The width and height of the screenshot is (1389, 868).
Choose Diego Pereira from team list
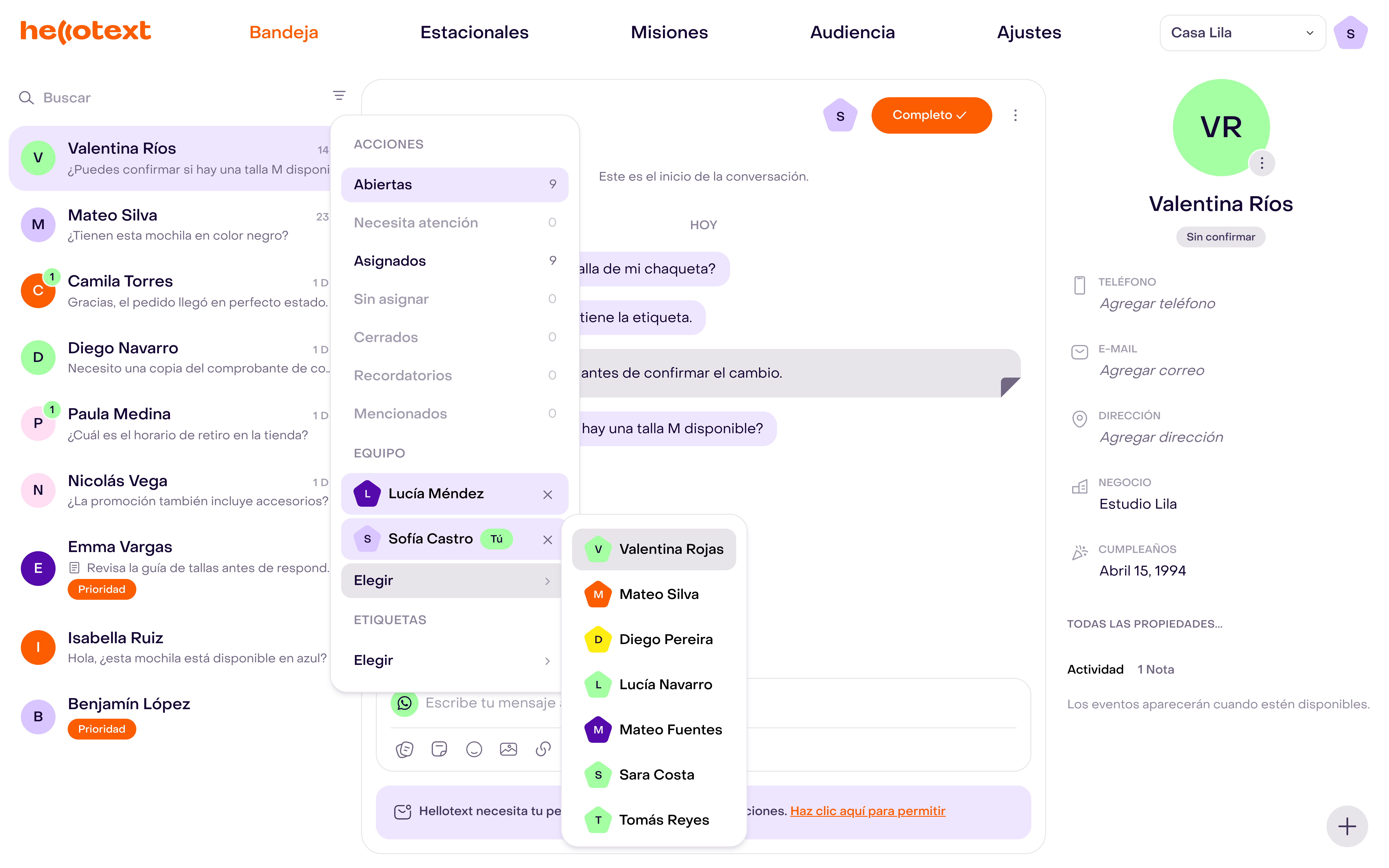click(654, 639)
